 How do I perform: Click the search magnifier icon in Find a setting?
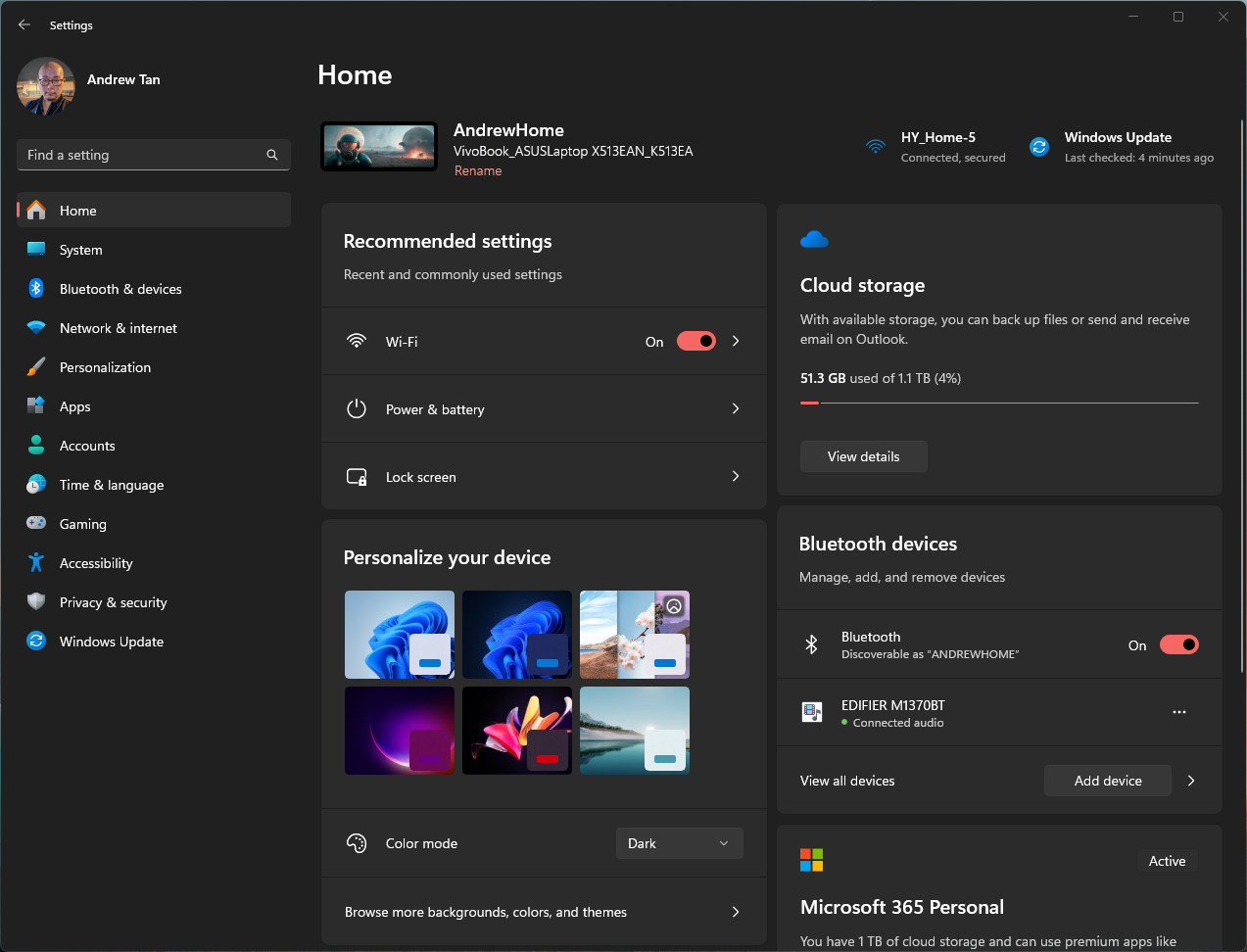click(x=272, y=155)
